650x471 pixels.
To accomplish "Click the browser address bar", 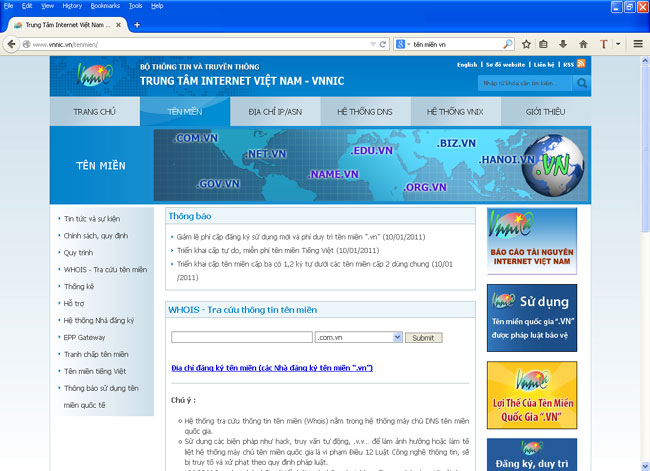I will click(203, 44).
